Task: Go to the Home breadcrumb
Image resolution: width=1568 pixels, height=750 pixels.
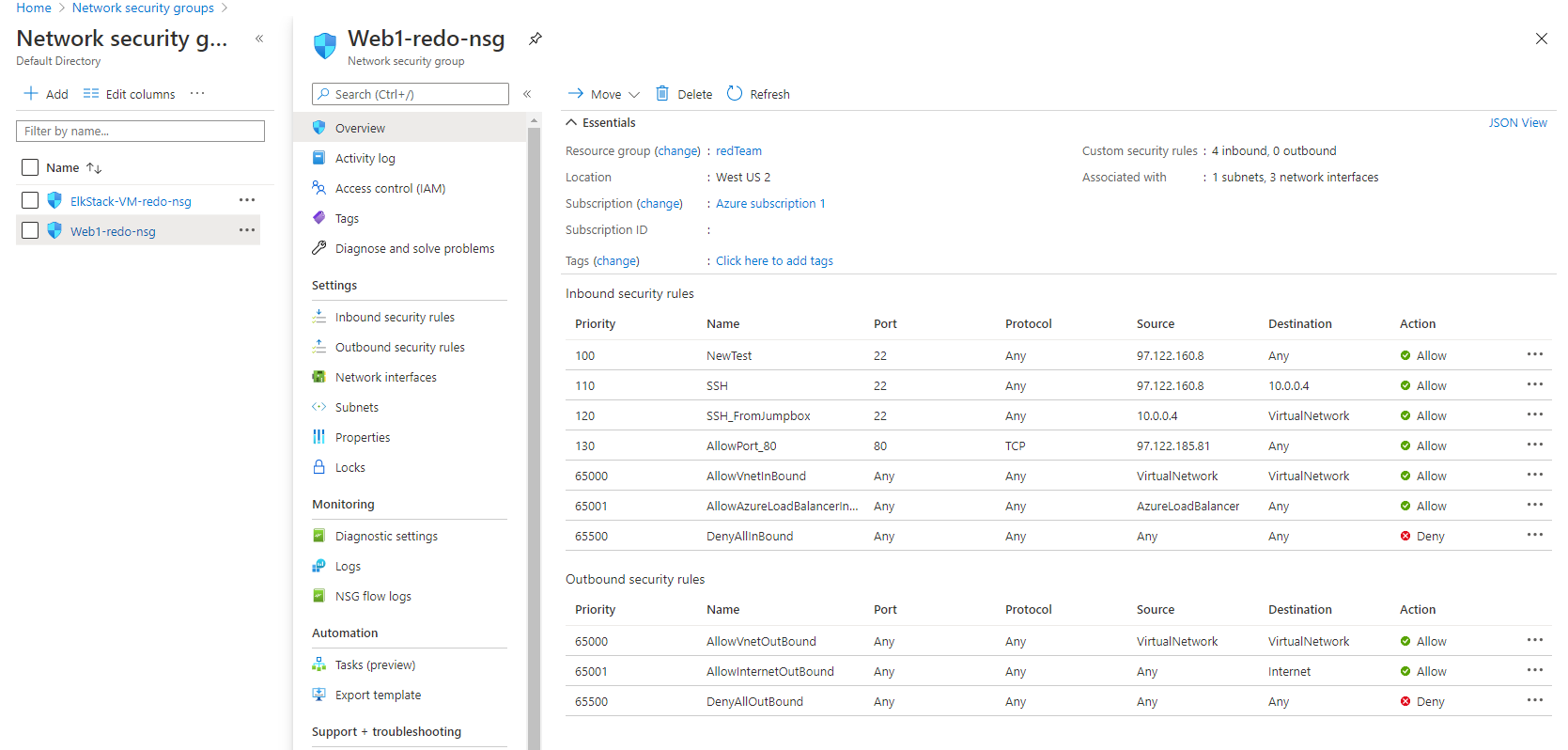Action: pos(34,8)
